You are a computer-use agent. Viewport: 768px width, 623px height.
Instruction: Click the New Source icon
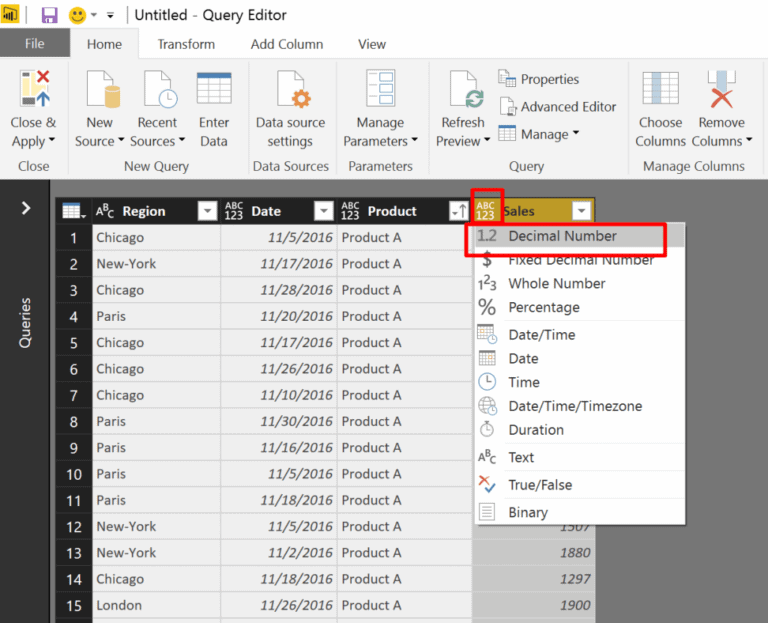pos(100,90)
